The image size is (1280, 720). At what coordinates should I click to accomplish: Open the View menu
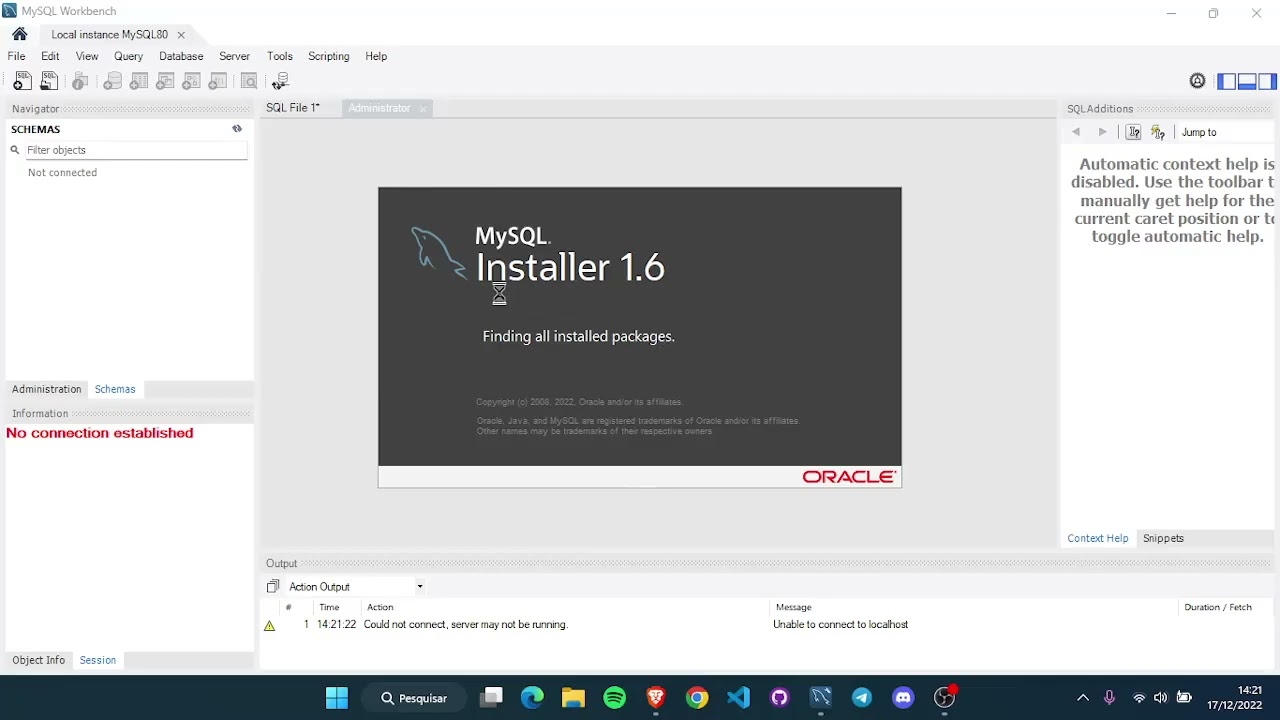(x=87, y=56)
